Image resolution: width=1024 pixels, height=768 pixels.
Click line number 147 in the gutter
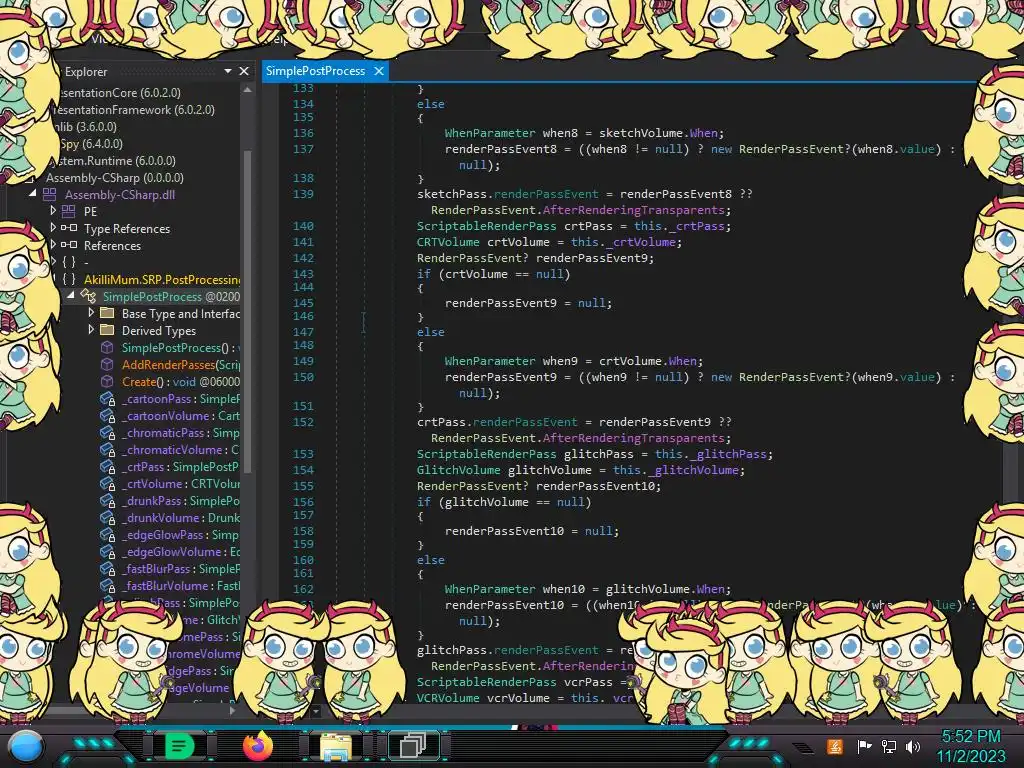(x=303, y=332)
